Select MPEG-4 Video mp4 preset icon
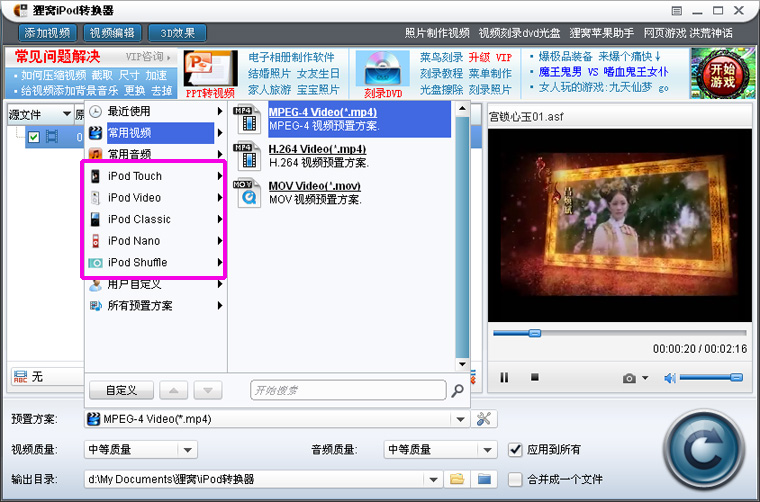The image size is (760, 502). (x=248, y=120)
